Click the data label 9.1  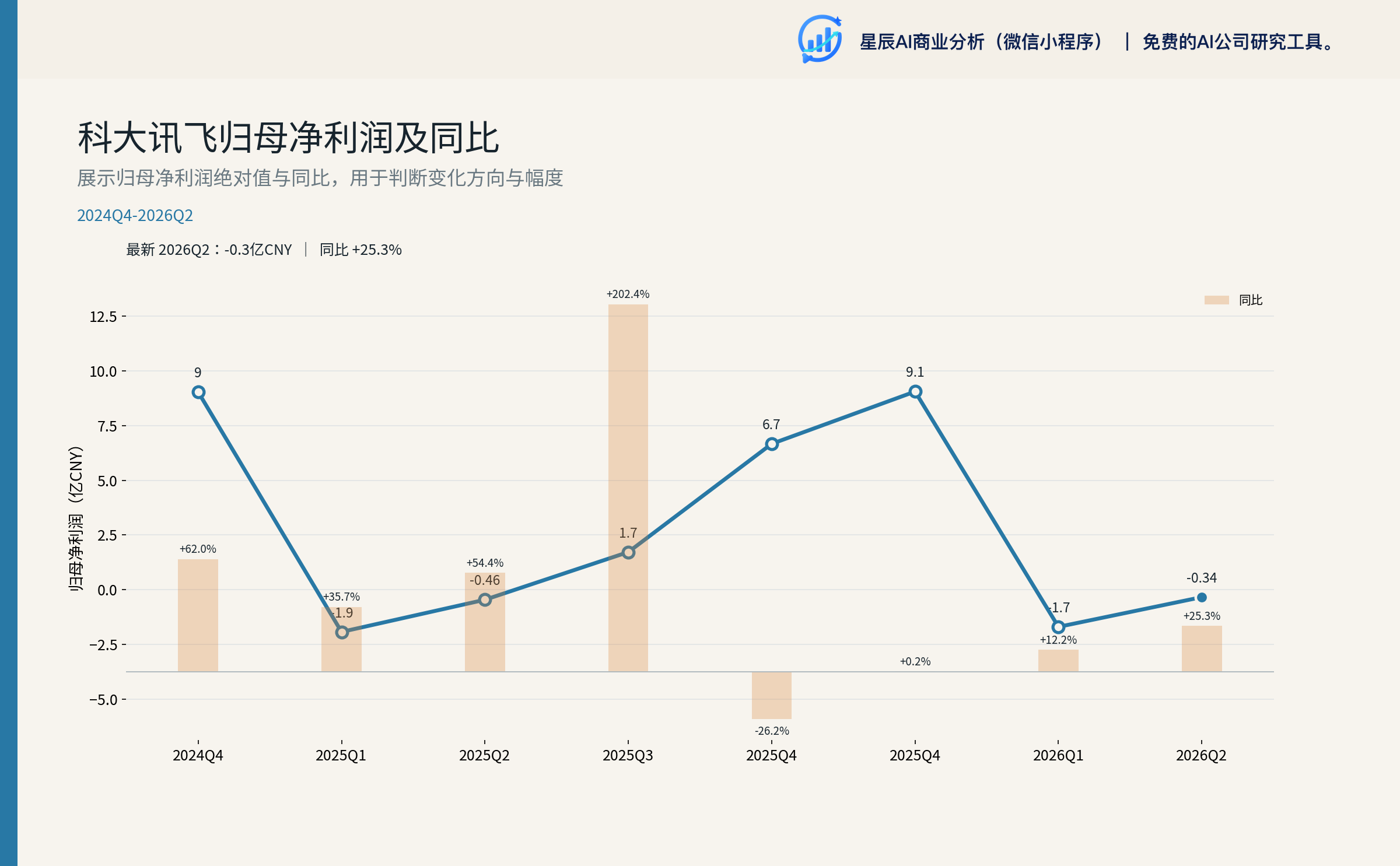coord(915,372)
